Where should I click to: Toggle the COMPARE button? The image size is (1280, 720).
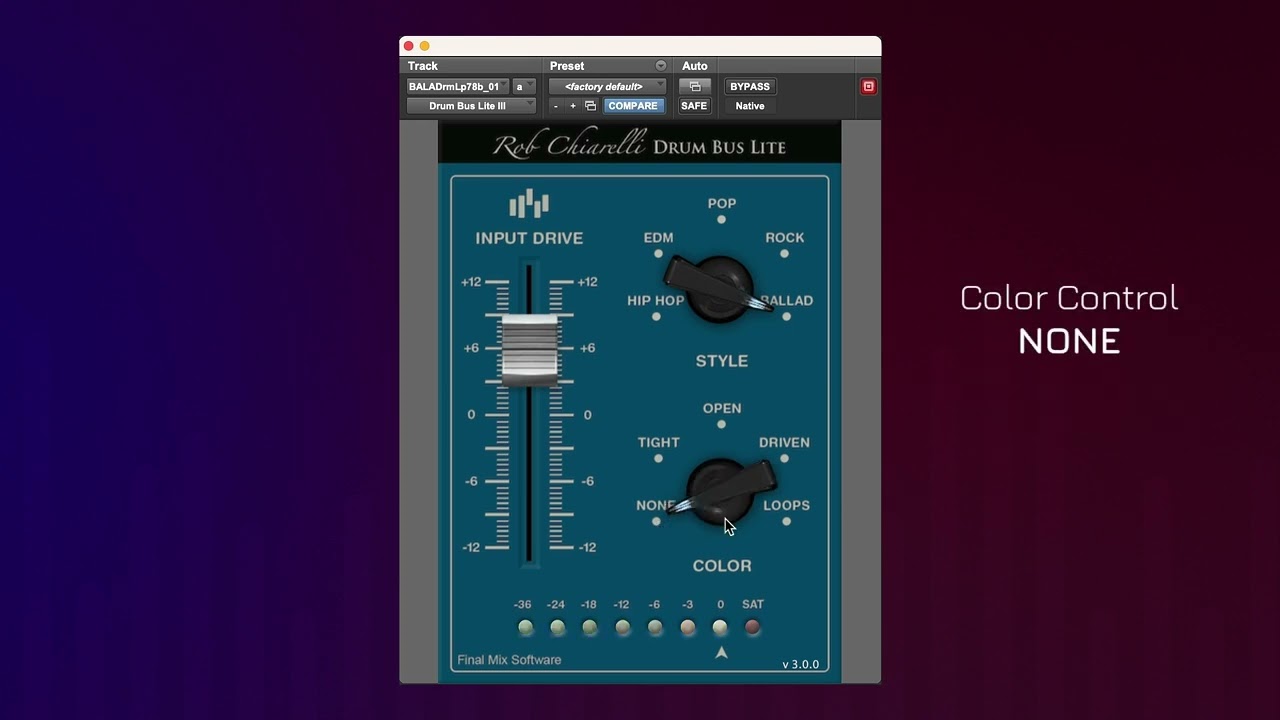point(633,106)
